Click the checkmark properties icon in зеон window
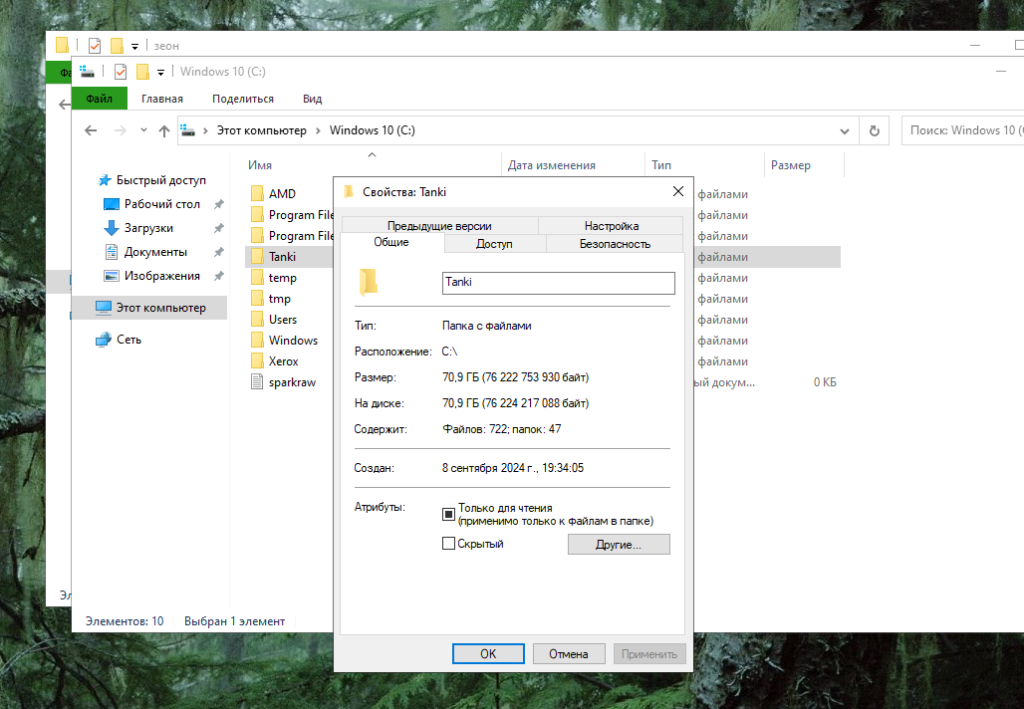 [95, 46]
